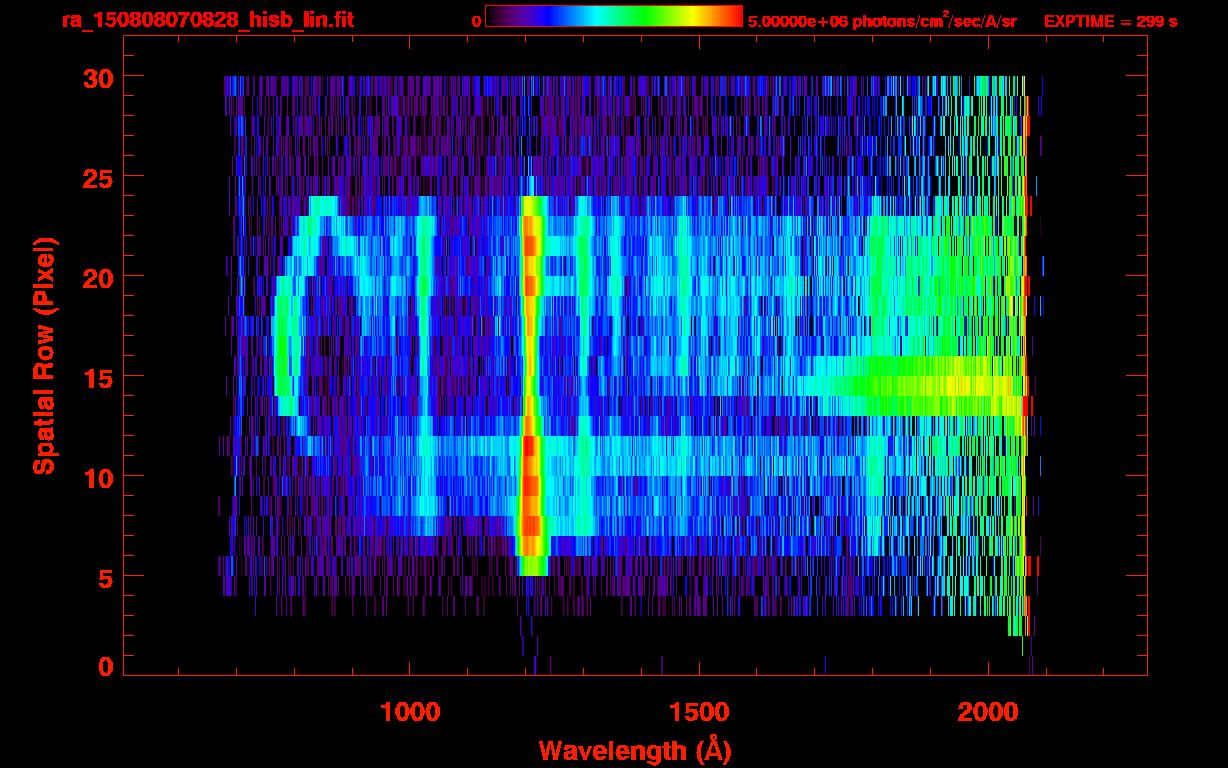This screenshot has height=768, width=1228.
Task: Click the color scale bar at top
Action: (x=614, y=17)
